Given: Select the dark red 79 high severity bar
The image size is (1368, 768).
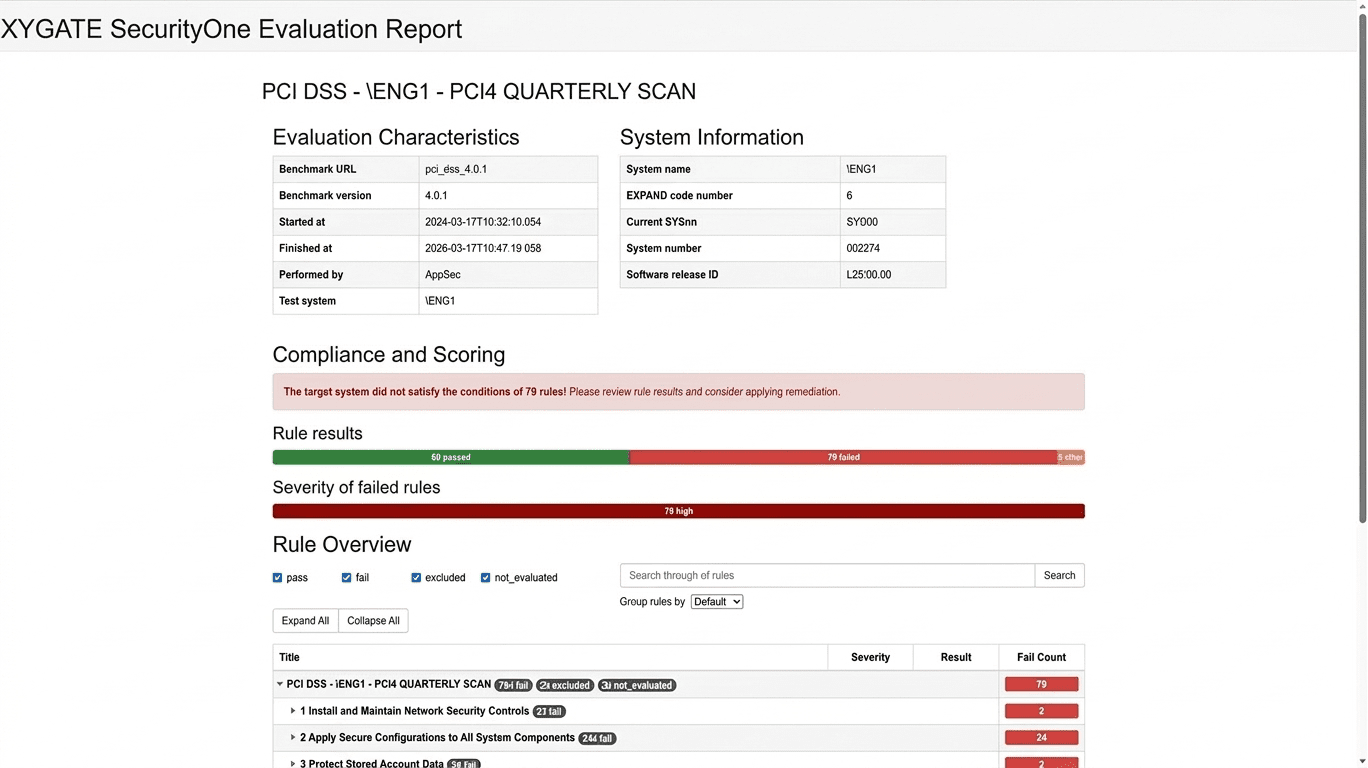Looking at the screenshot, I should click(x=678, y=511).
